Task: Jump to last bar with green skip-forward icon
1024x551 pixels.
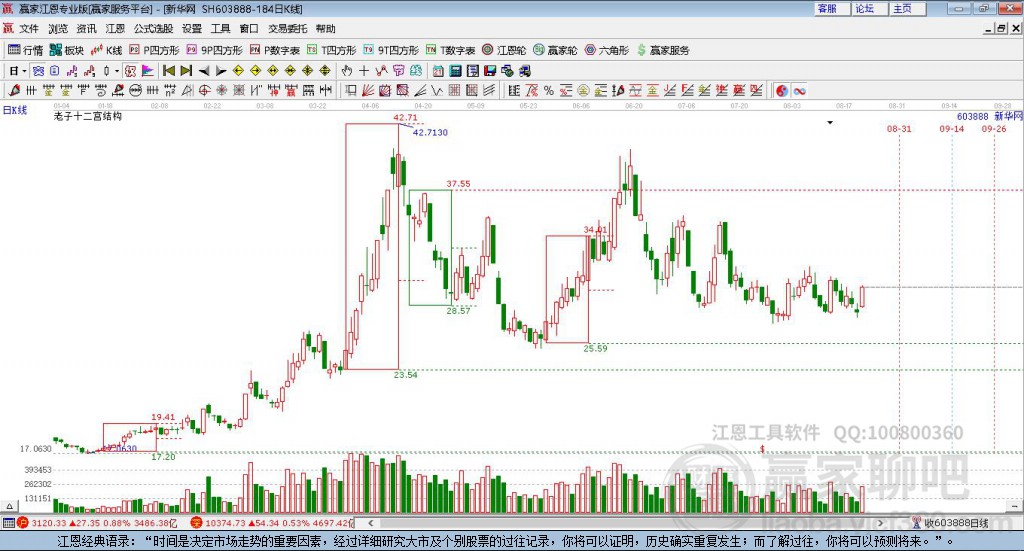Action: (x=186, y=71)
